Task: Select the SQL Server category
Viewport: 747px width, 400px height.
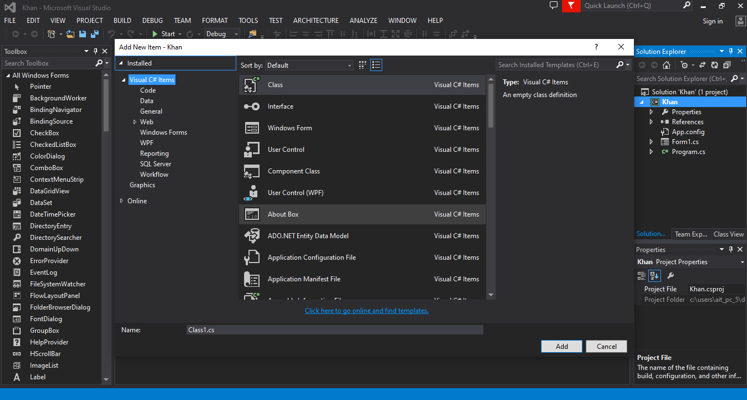Action: point(155,164)
